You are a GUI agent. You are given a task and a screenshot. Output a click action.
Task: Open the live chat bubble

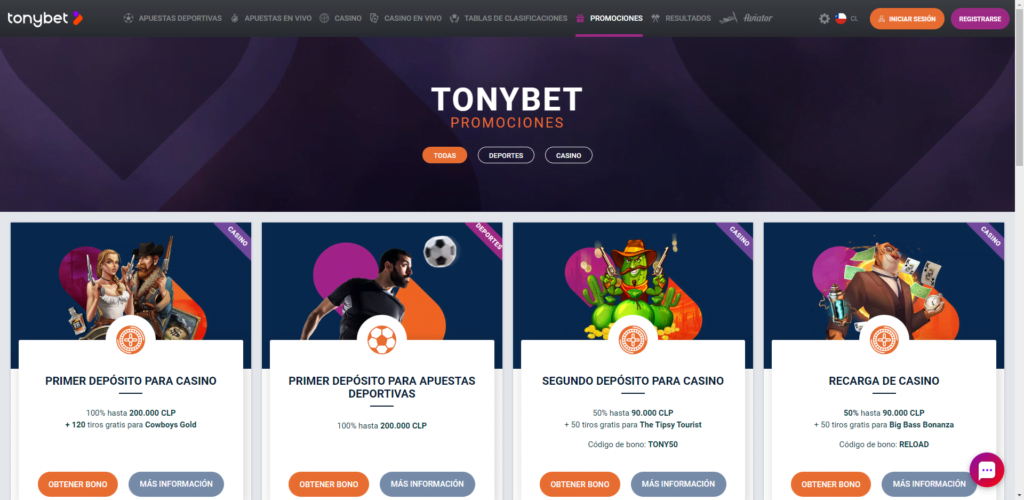tap(986, 469)
